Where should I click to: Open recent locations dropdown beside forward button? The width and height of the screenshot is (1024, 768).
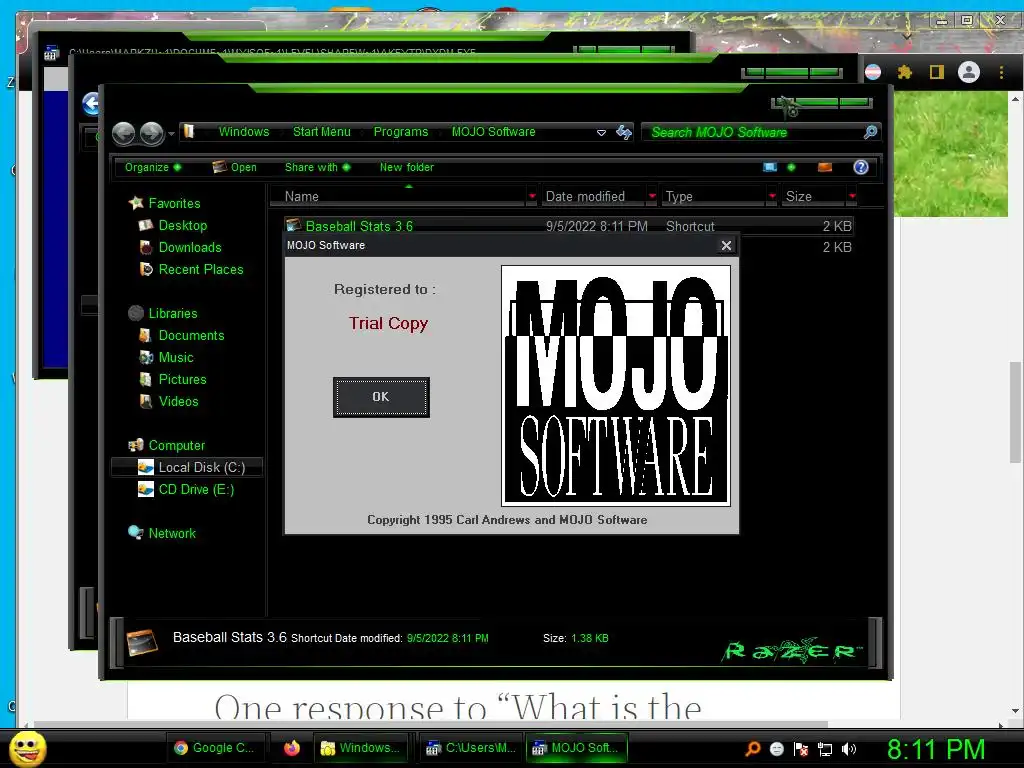click(x=171, y=134)
